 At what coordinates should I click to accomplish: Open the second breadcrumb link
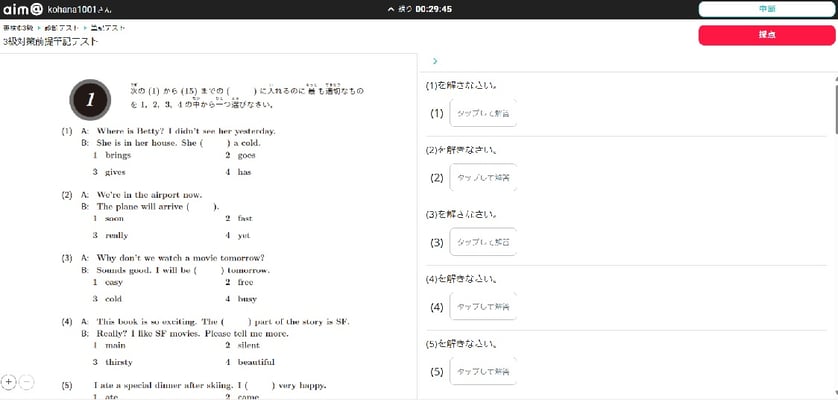click(x=63, y=27)
